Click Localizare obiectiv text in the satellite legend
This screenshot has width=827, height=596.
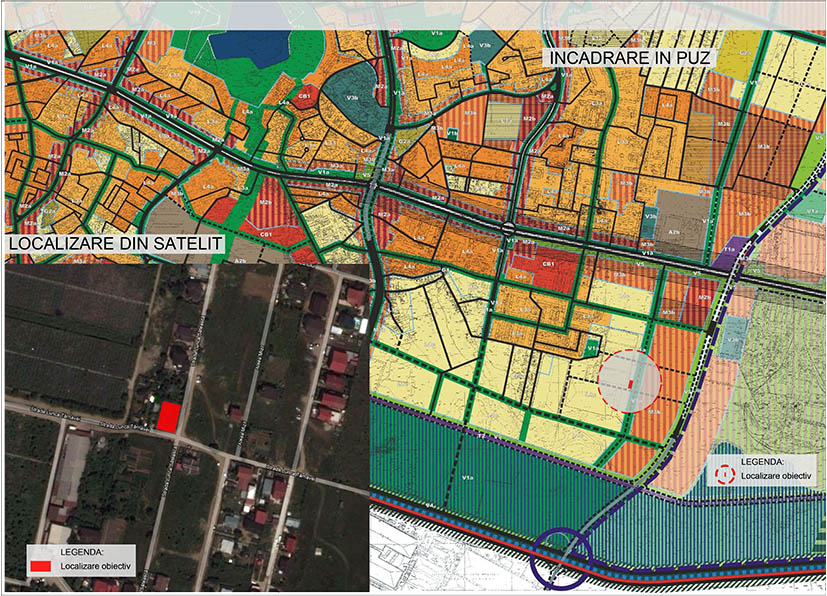[95, 567]
